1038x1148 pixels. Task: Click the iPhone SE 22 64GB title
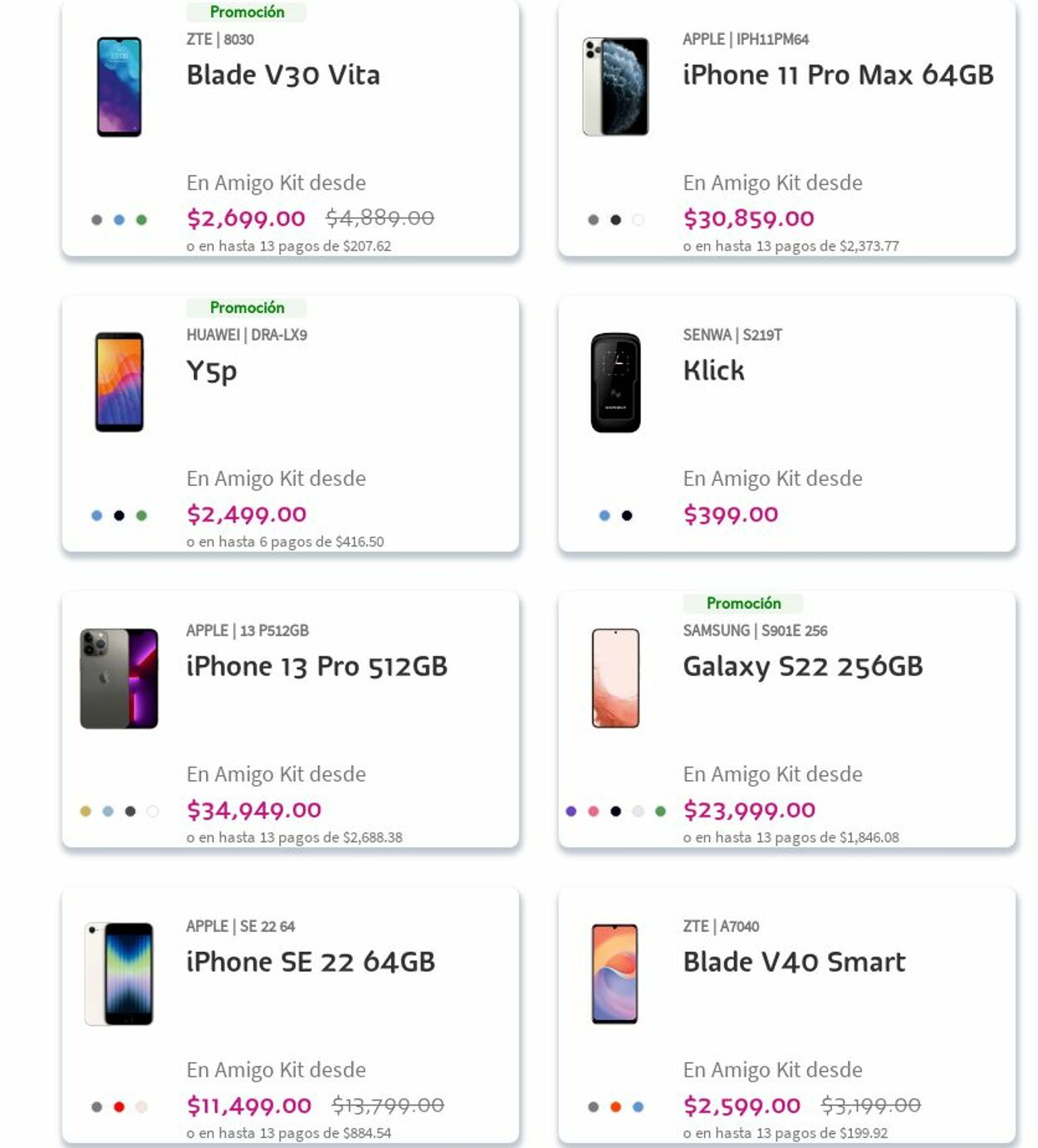(x=311, y=962)
